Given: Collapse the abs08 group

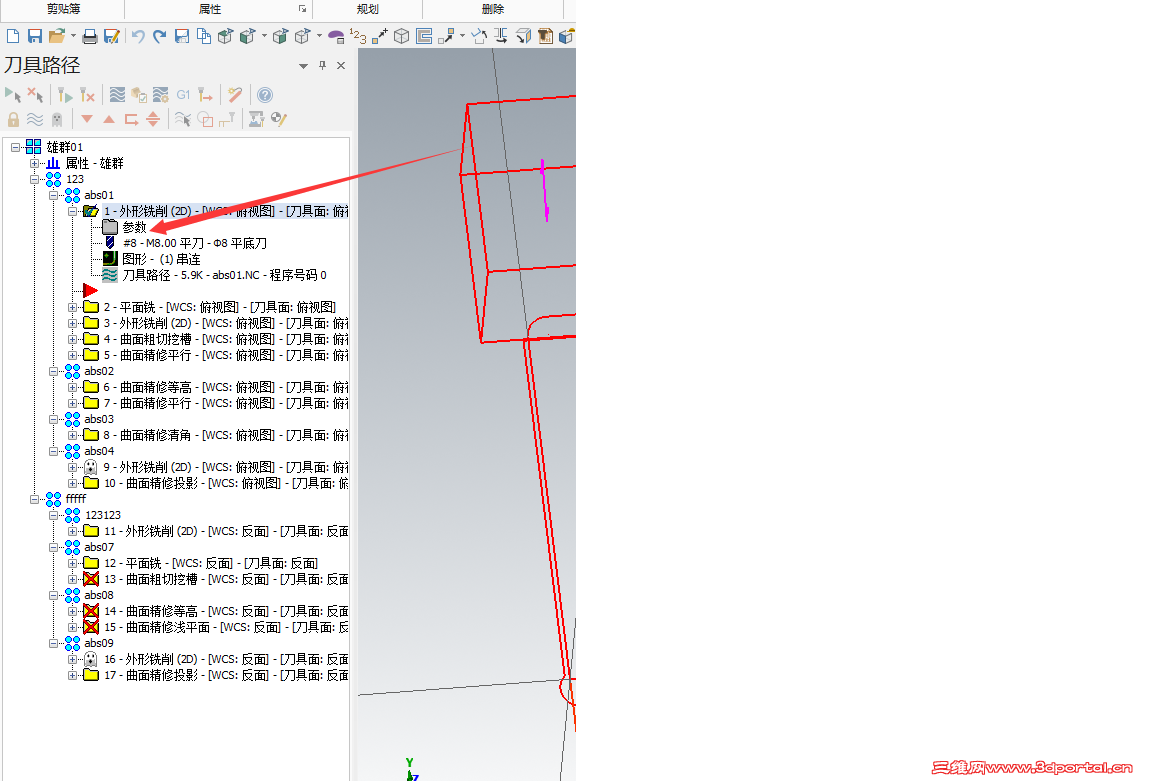Looking at the screenshot, I should tap(54, 595).
